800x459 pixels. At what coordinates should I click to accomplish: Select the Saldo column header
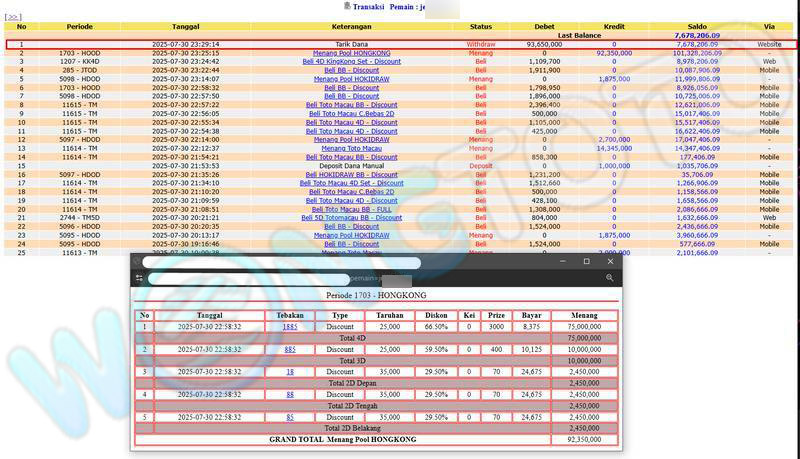(697, 27)
